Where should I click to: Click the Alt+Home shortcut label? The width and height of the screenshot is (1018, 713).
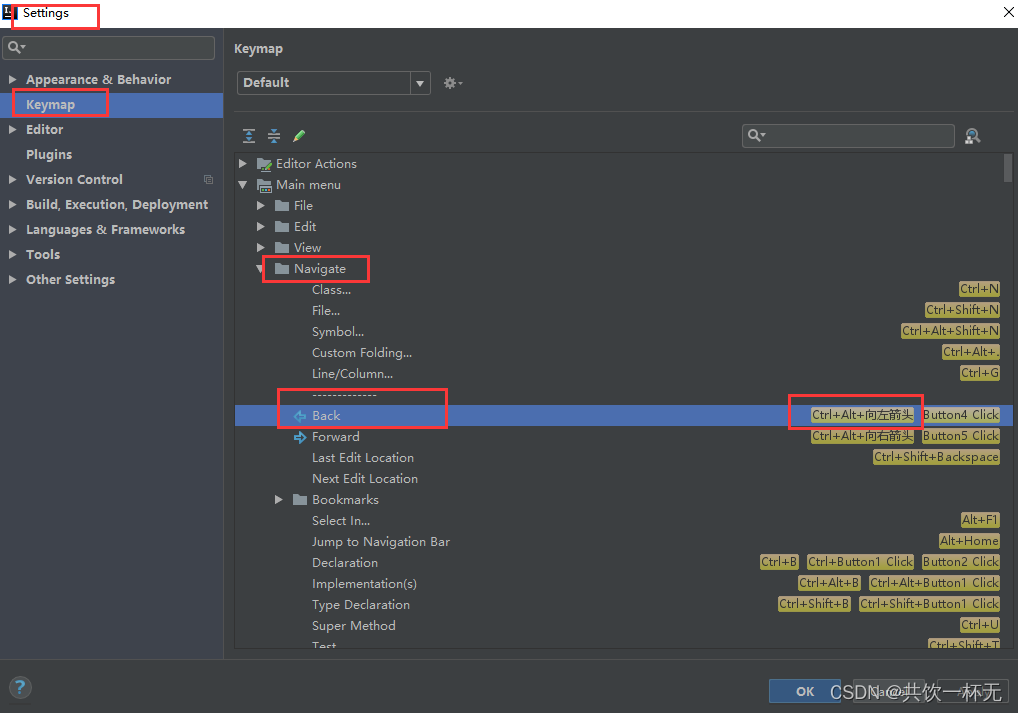point(969,541)
